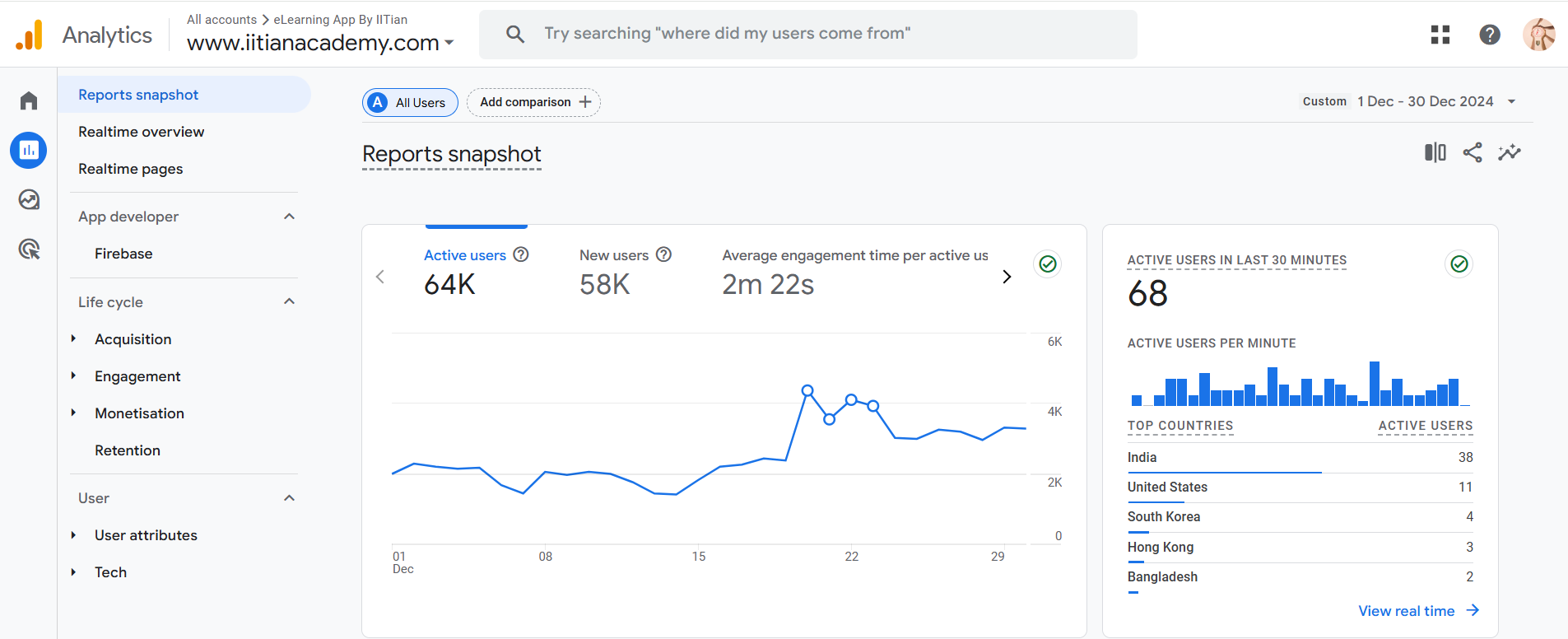The image size is (1568, 639).
Task: Collapse the Life cycle section
Action: pyautogui.click(x=289, y=302)
